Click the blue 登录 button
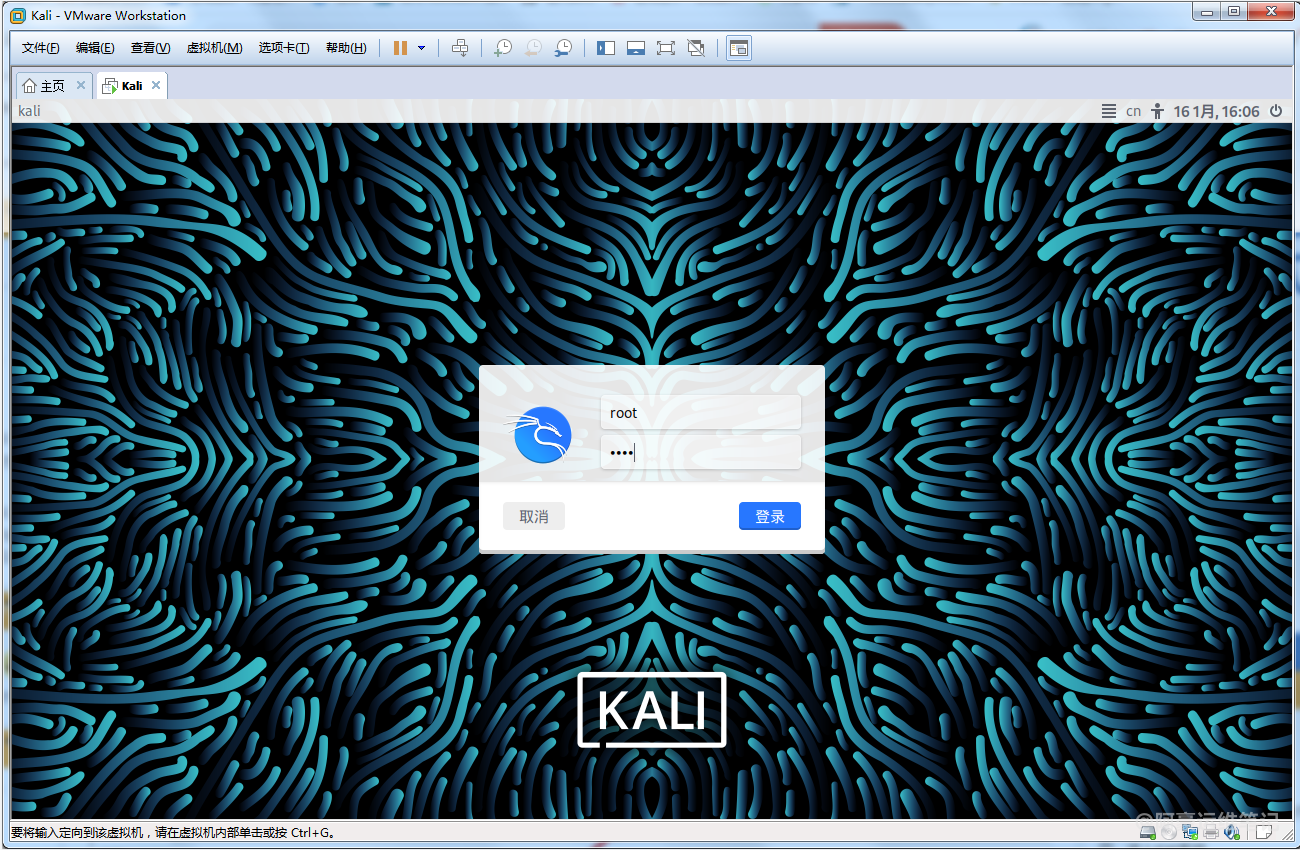 coord(769,516)
